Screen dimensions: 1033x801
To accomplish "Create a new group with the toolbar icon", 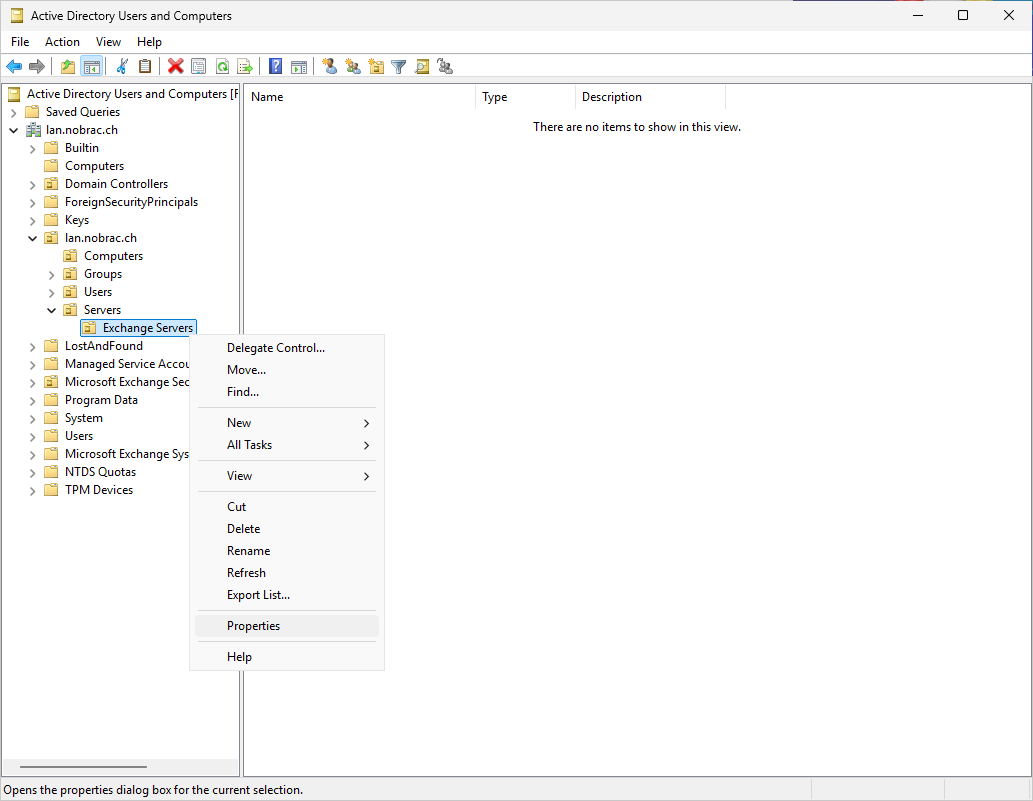I will 353,67.
